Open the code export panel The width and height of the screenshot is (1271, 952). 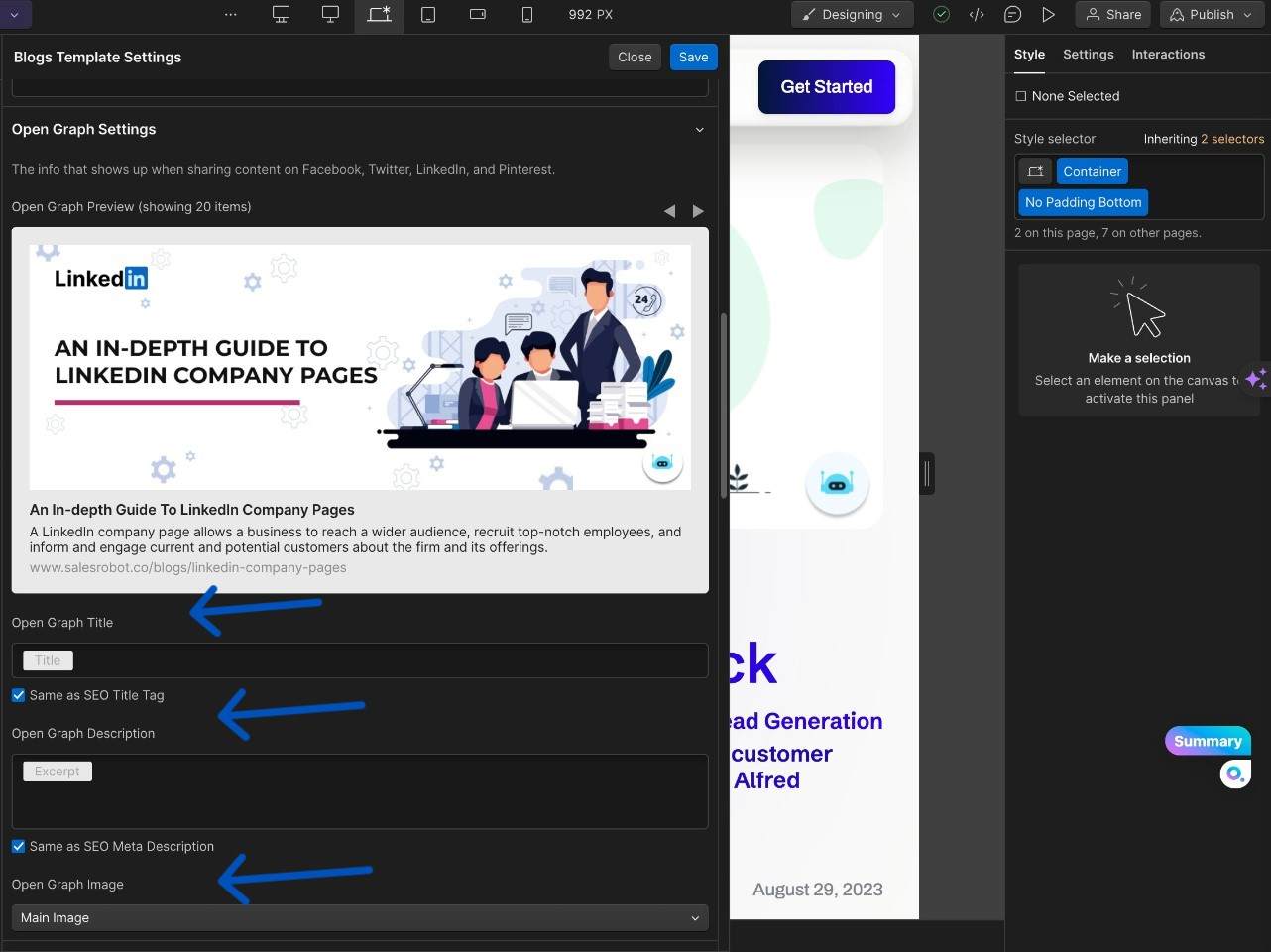point(977,14)
